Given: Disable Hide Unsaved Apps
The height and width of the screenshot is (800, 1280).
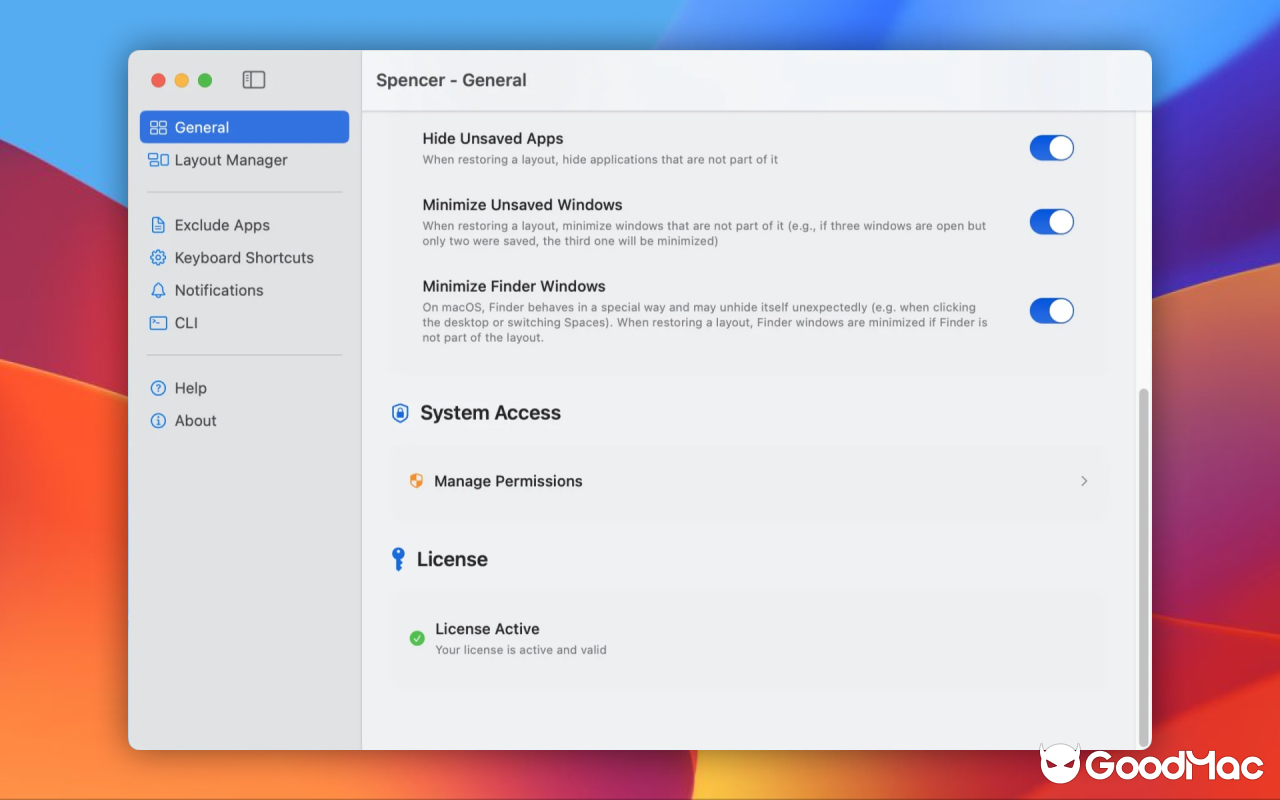Looking at the screenshot, I should coord(1051,147).
